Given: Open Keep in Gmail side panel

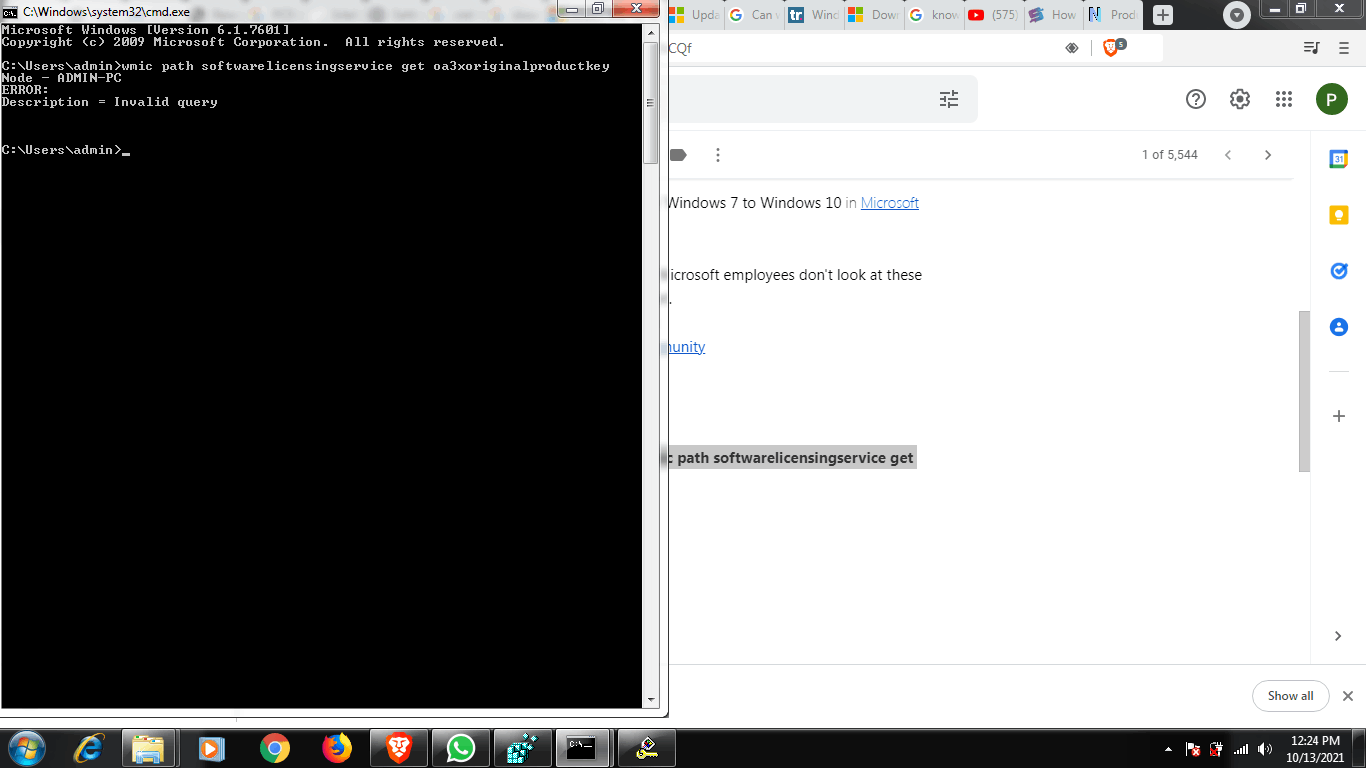Looking at the screenshot, I should pyautogui.click(x=1338, y=215).
